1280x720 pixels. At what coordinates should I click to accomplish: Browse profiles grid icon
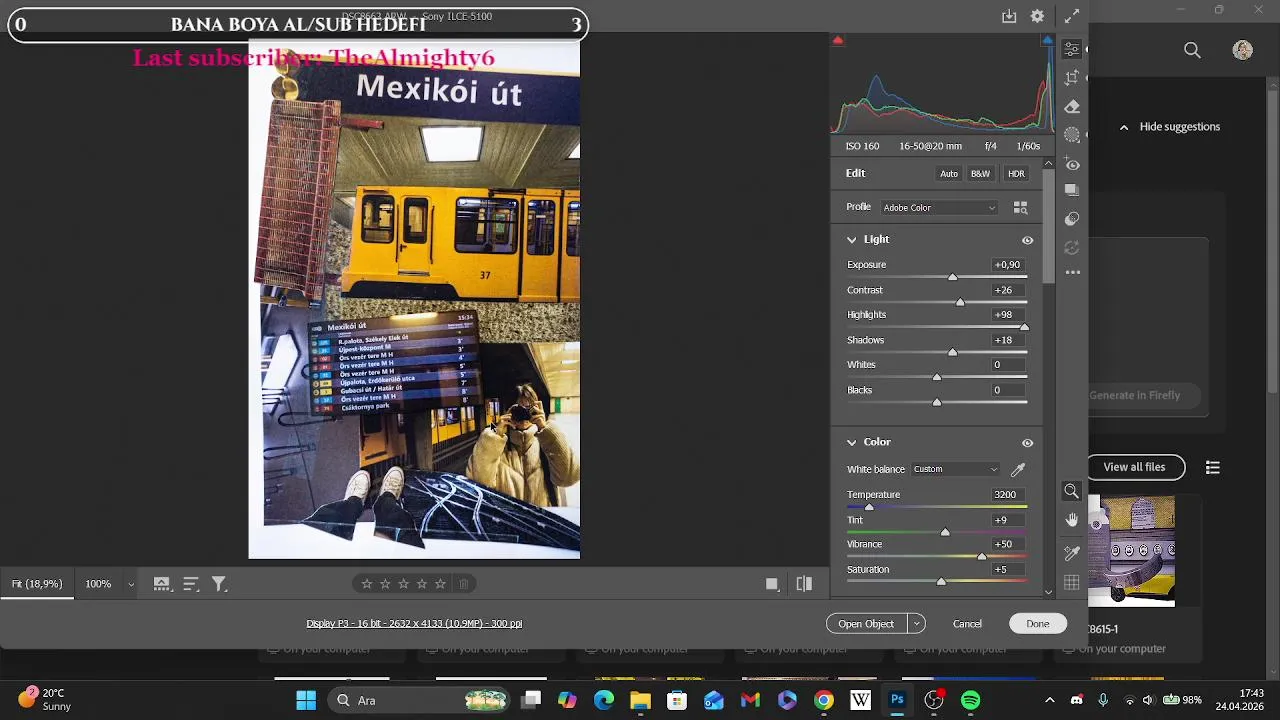[1020, 207]
